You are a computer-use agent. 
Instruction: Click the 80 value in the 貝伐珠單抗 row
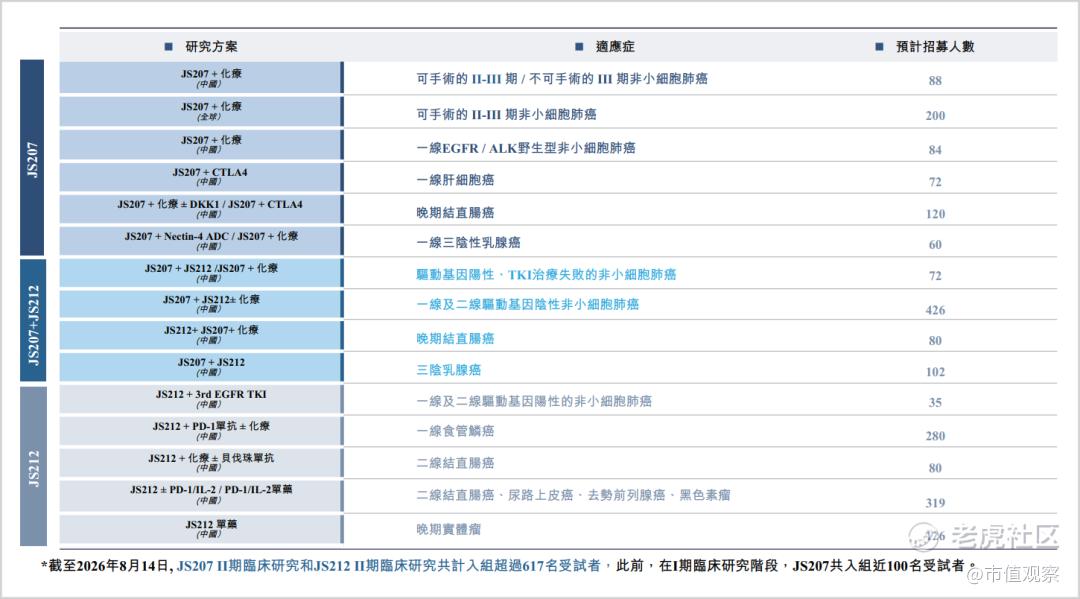tap(935, 467)
